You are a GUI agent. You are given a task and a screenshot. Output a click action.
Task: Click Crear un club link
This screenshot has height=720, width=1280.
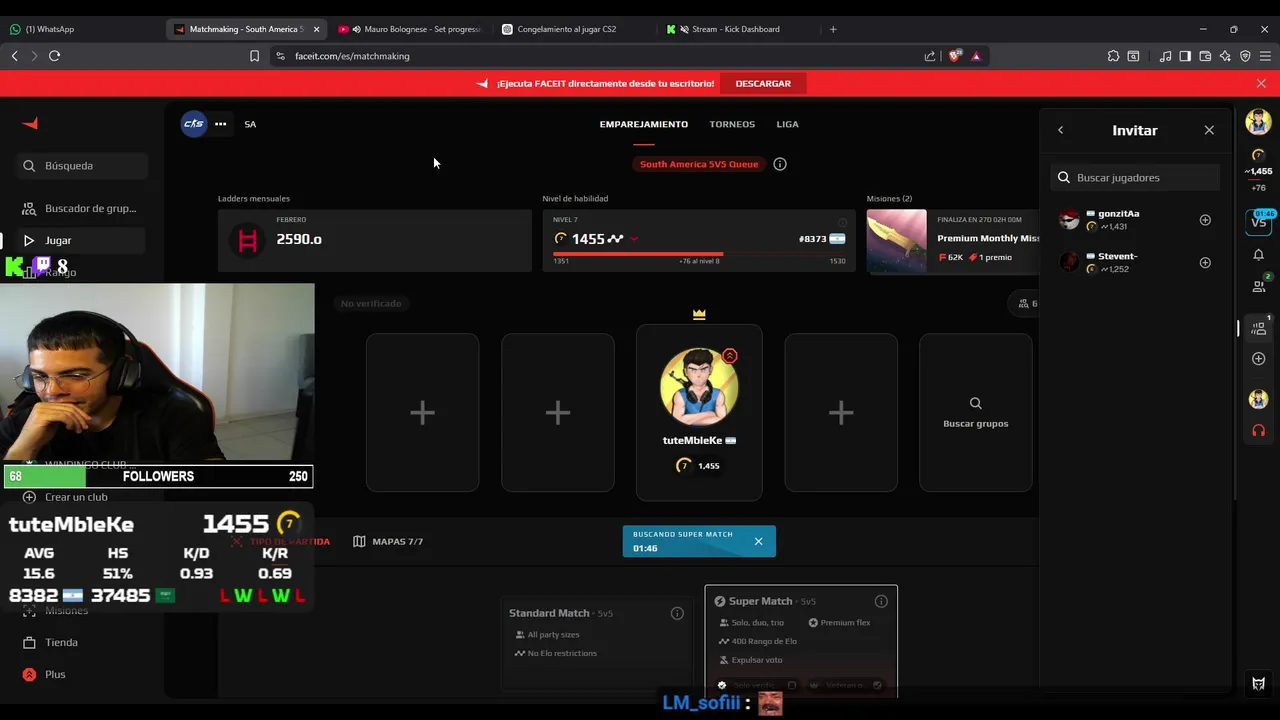tap(66, 497)
